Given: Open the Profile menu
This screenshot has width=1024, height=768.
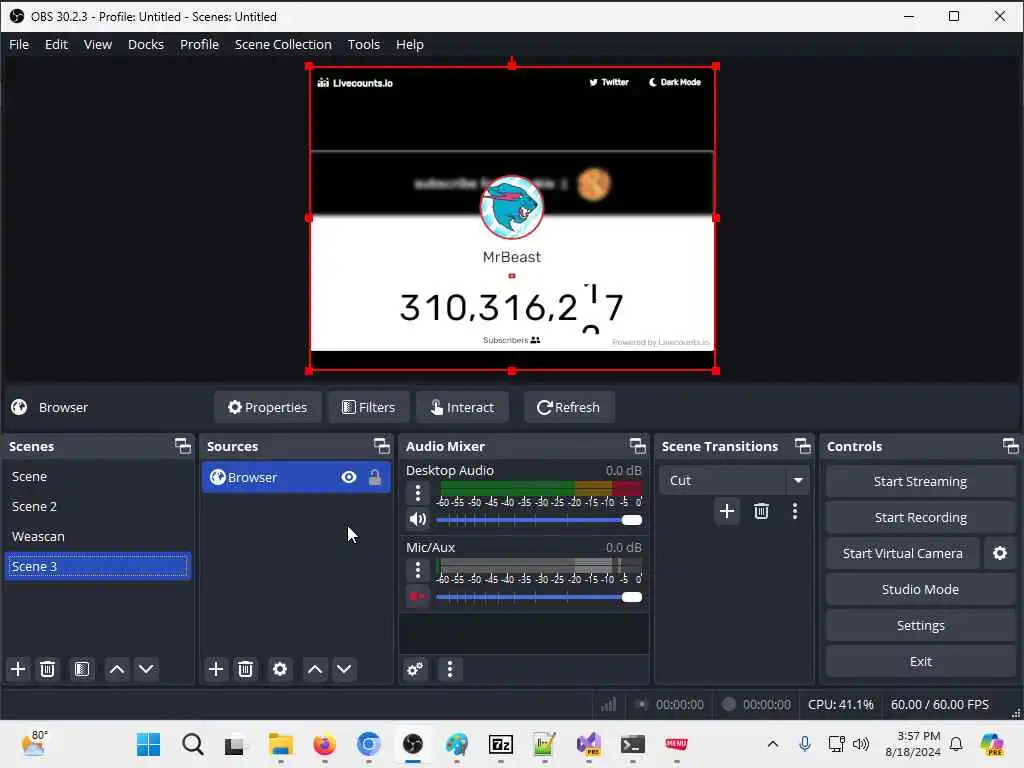Looking at the screenshot, I should pos(199,44).
